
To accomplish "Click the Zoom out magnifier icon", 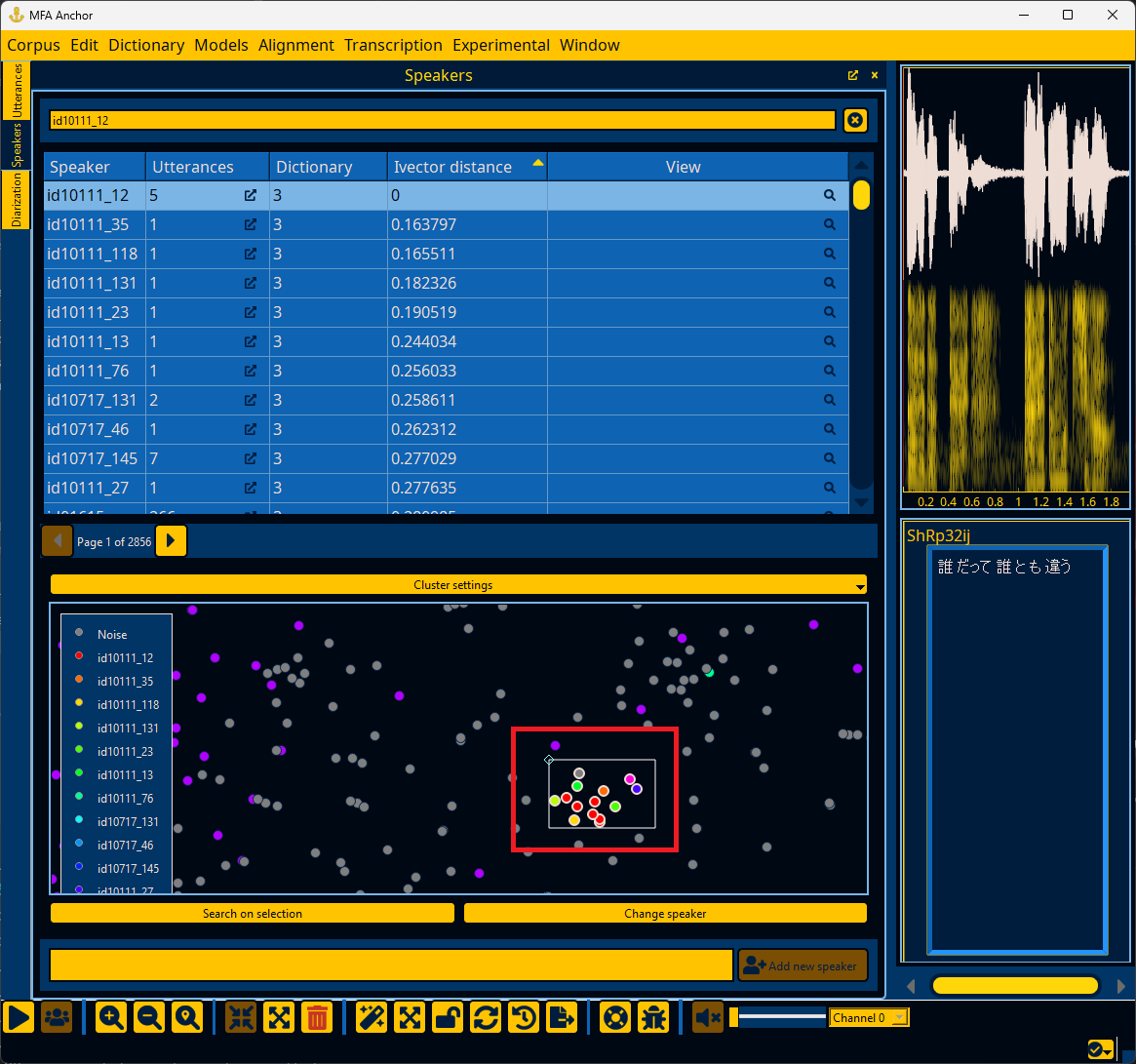I will pyautogui.click(x=149, y=1017).
